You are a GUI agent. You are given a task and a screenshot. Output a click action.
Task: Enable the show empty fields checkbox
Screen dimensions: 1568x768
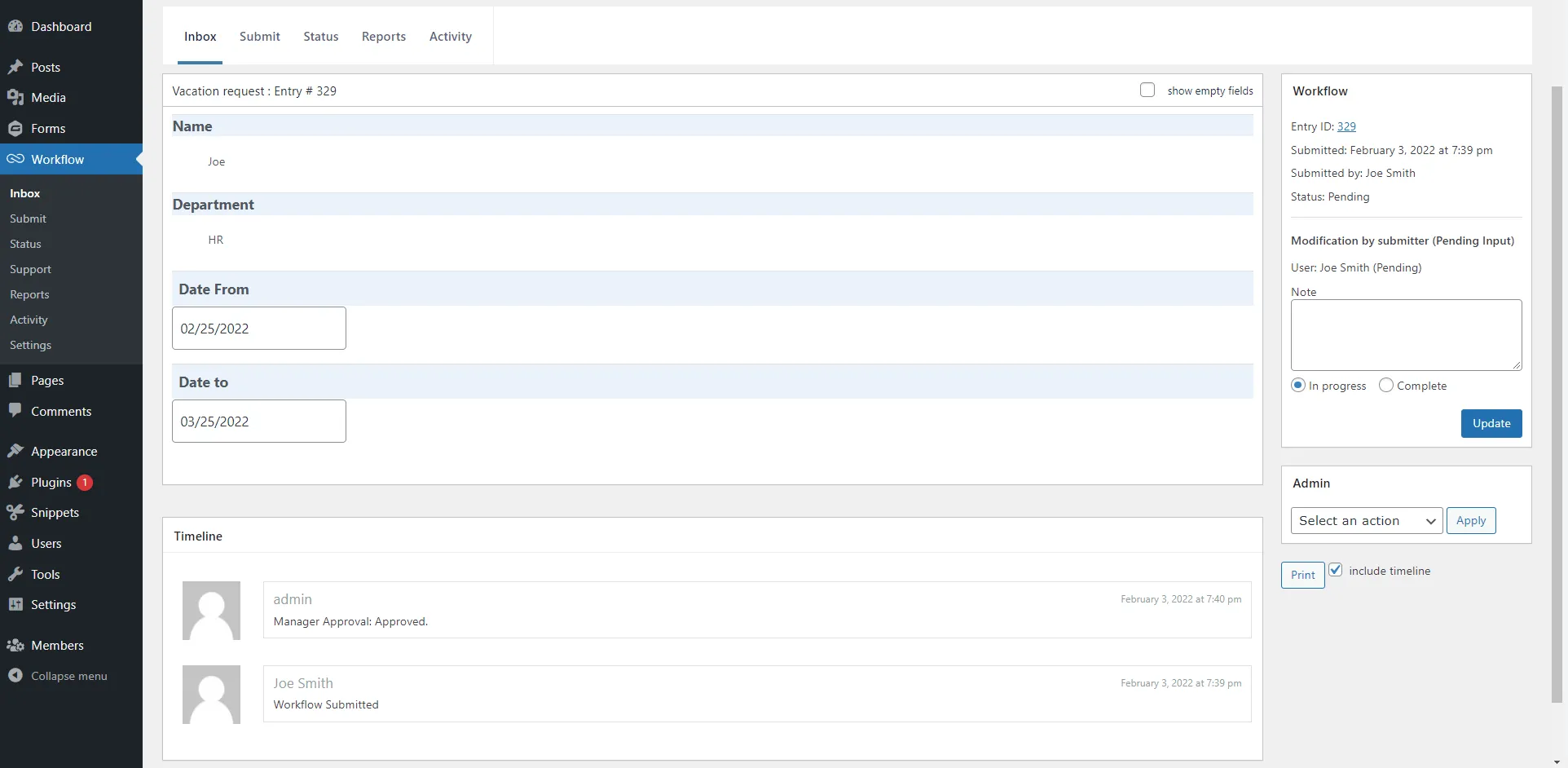(x=1147, y=90)
